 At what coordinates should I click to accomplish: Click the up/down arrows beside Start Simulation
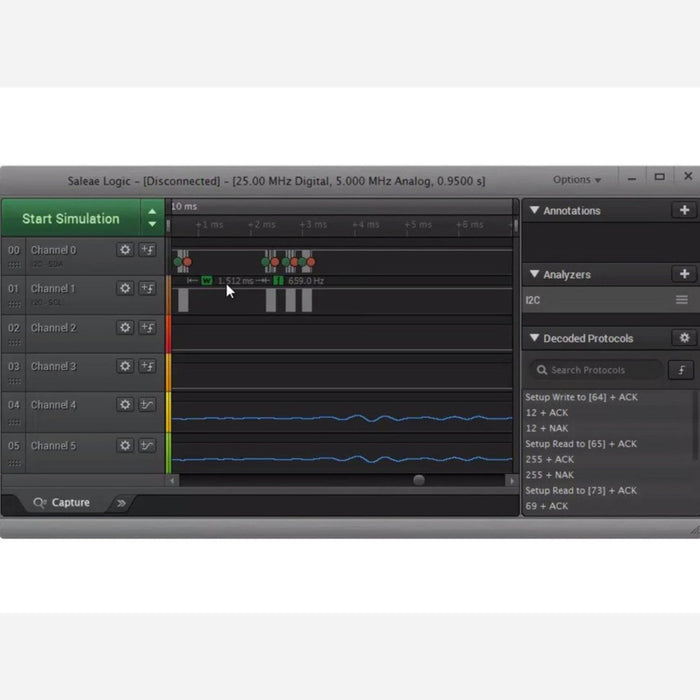pos(152,218)
